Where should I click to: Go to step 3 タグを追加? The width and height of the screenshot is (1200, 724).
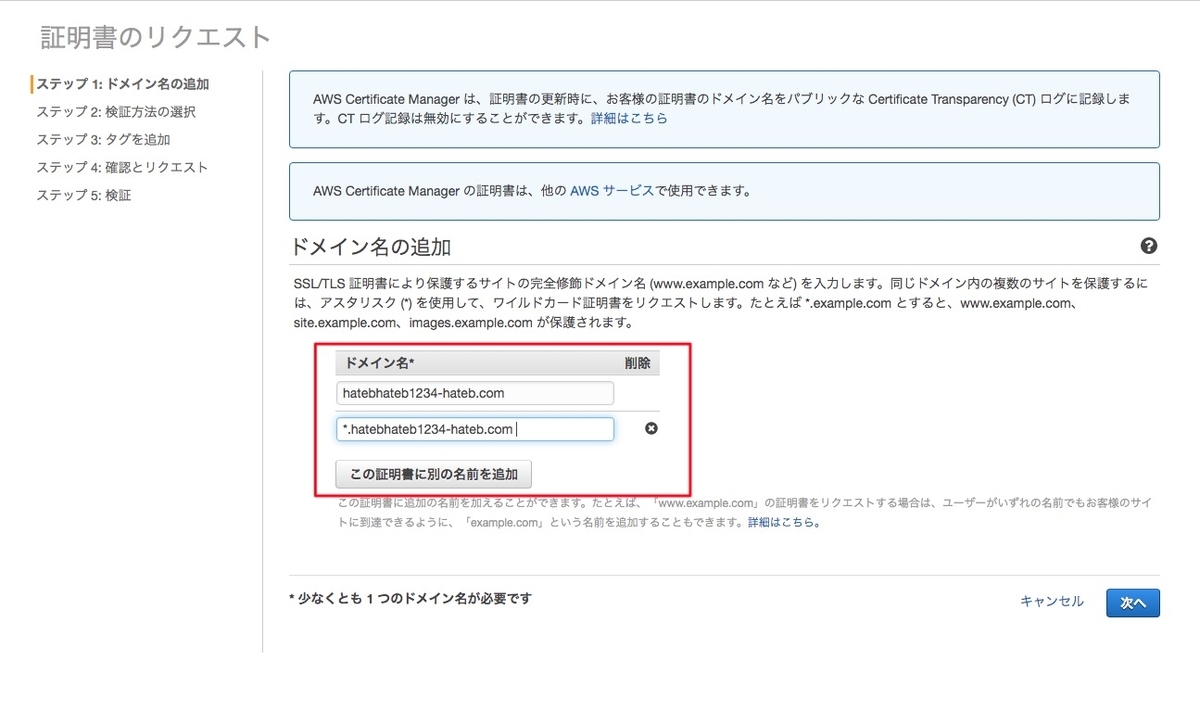[x=103, y=140]
